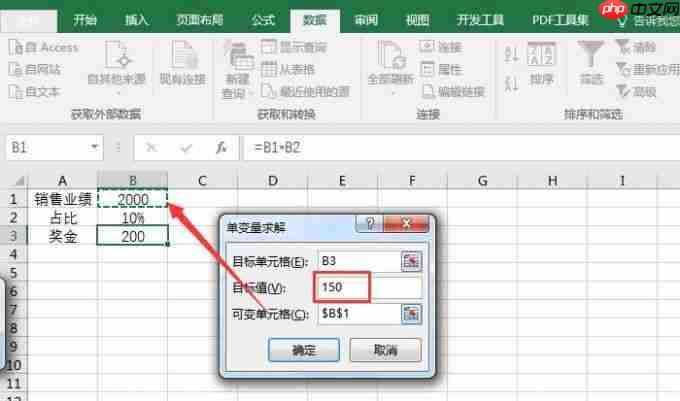Open the PDF工具集 tab
680x401 pixels.
(560, 20)
